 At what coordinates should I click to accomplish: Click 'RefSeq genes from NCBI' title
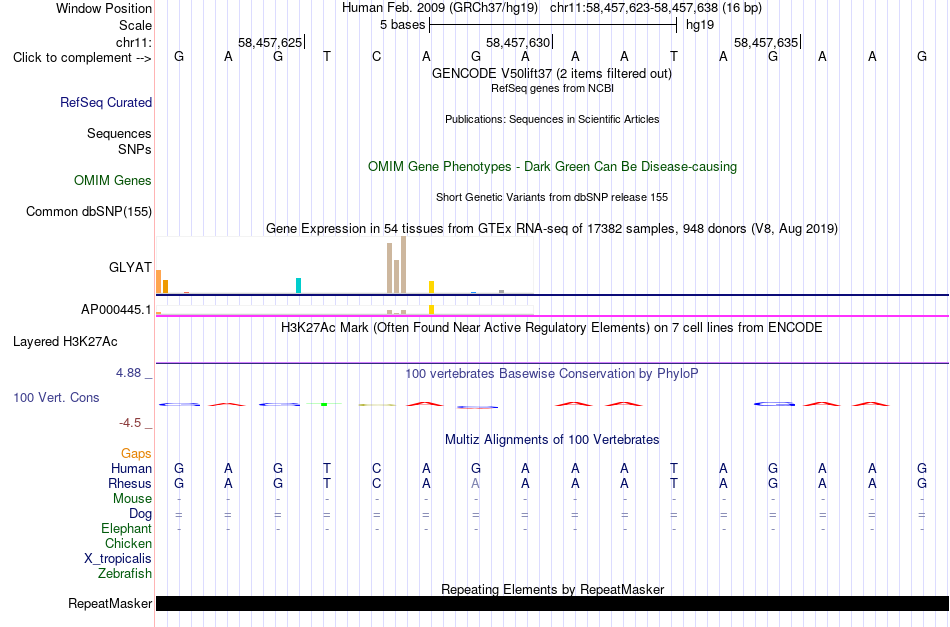click(x=552, y=88)
